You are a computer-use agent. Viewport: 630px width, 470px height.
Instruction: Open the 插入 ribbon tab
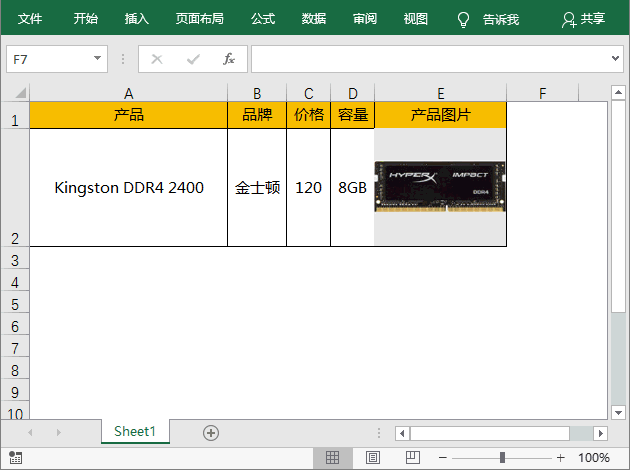tap(137, 18)
